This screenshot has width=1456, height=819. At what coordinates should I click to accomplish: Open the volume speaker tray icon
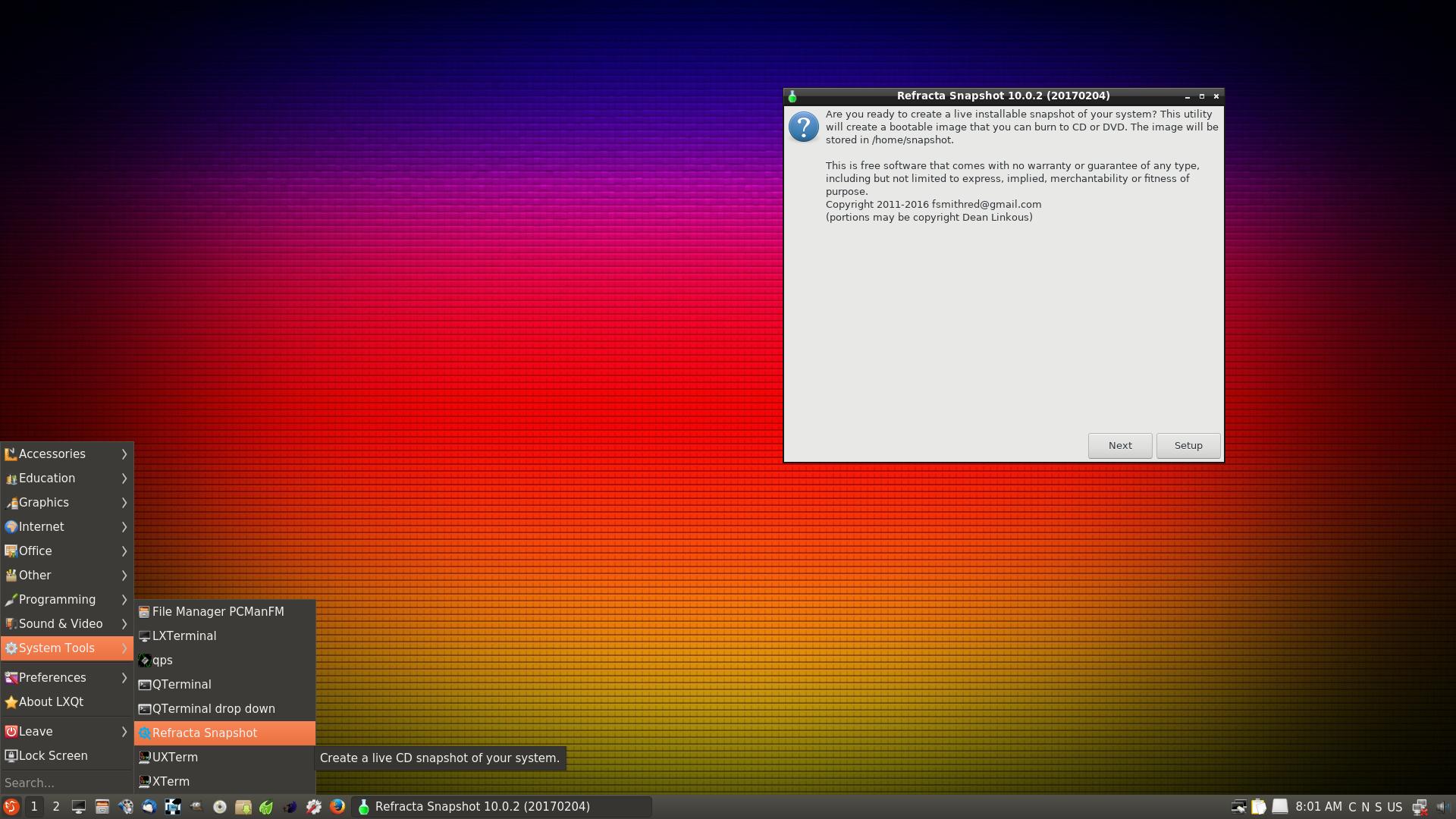1442,807
